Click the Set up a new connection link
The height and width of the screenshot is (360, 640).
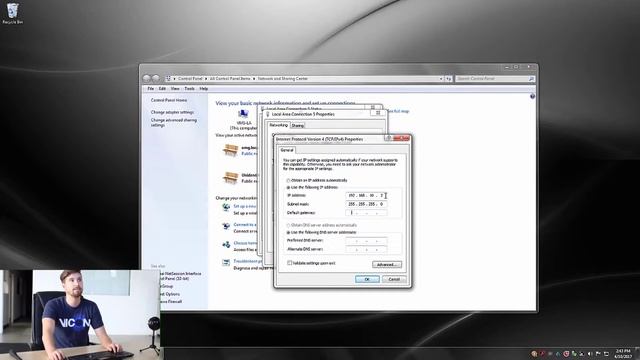[245, 206]
